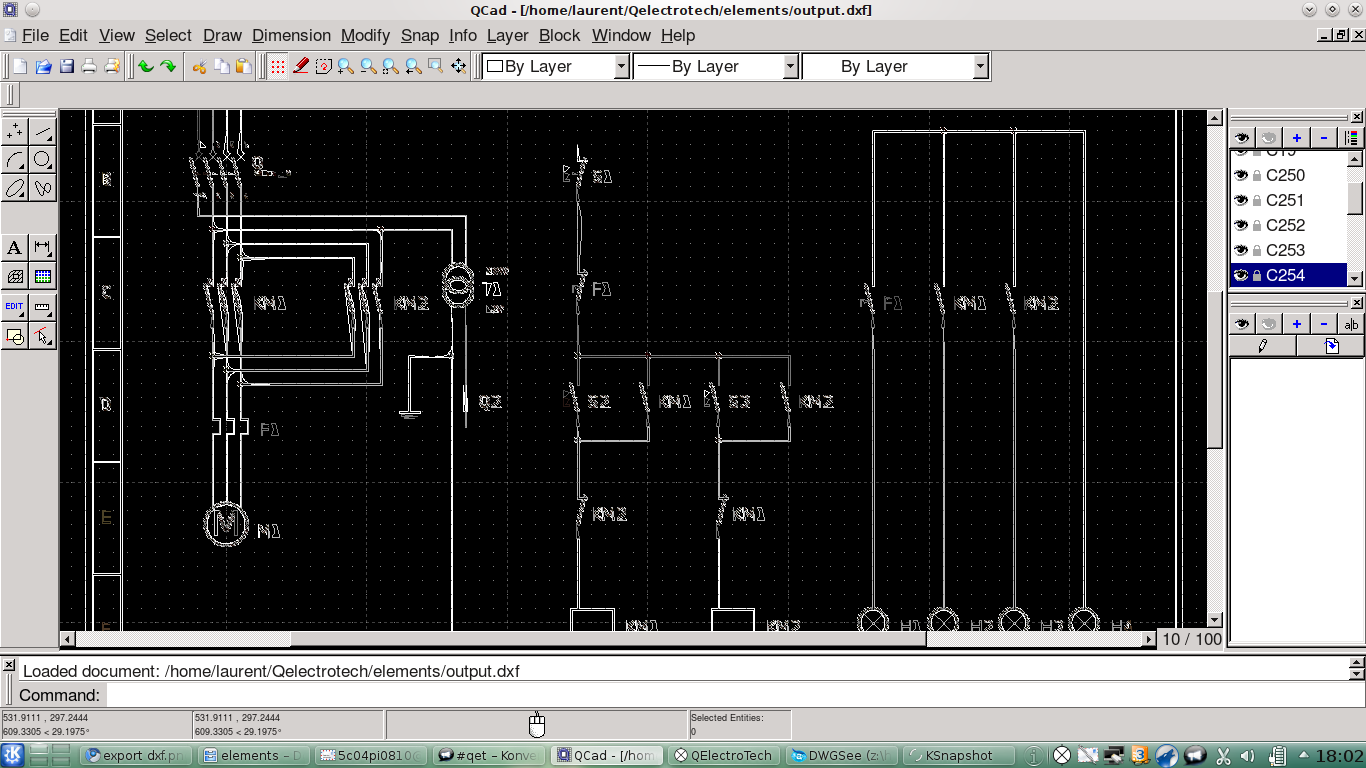Image resolution: width=1366 pixels, height=768 pixels.
Task: Save drawing with the floppy disk icon
Action: (x=66, y=66)
